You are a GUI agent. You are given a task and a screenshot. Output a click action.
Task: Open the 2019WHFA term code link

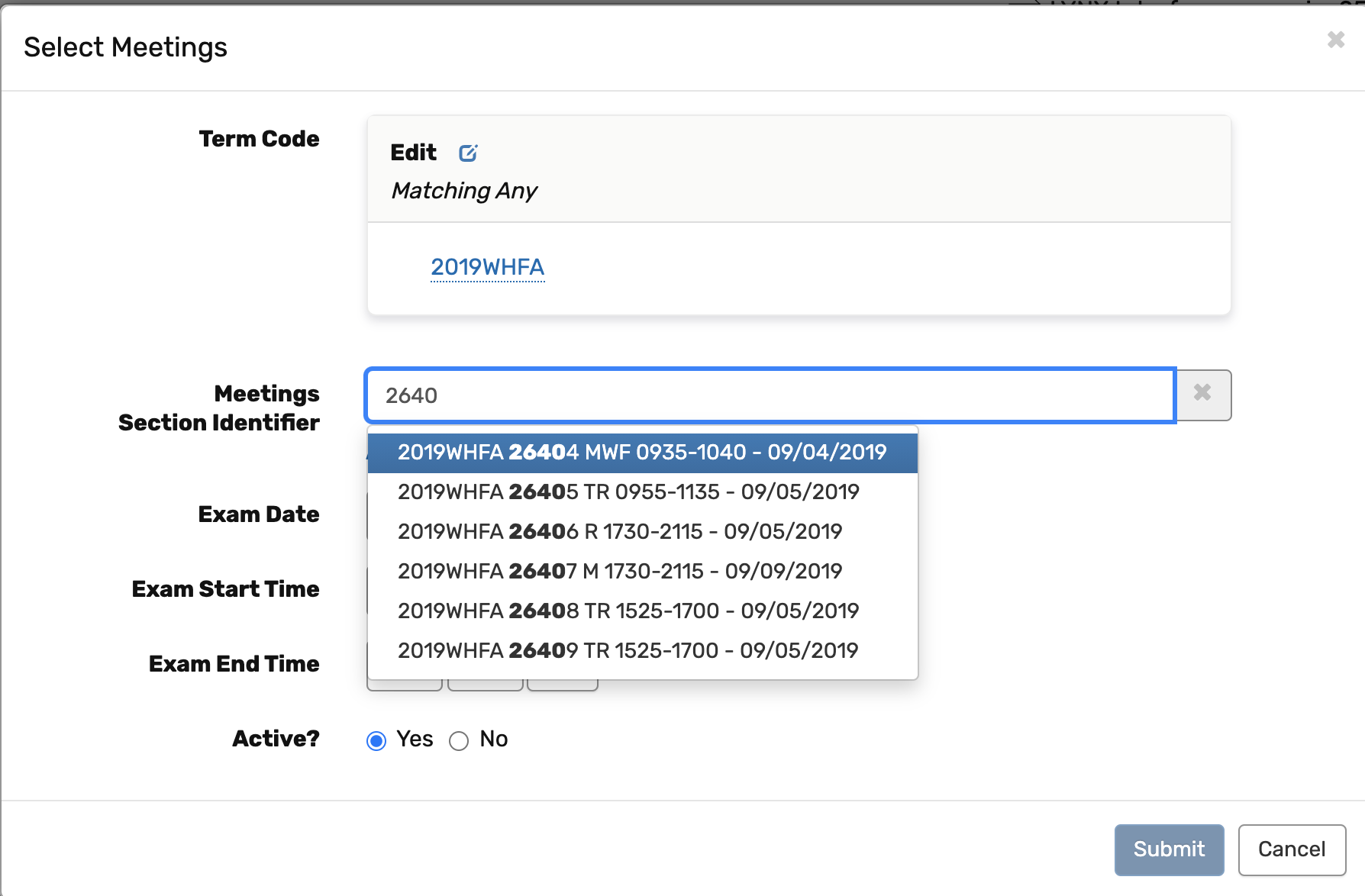coord(487,267)
